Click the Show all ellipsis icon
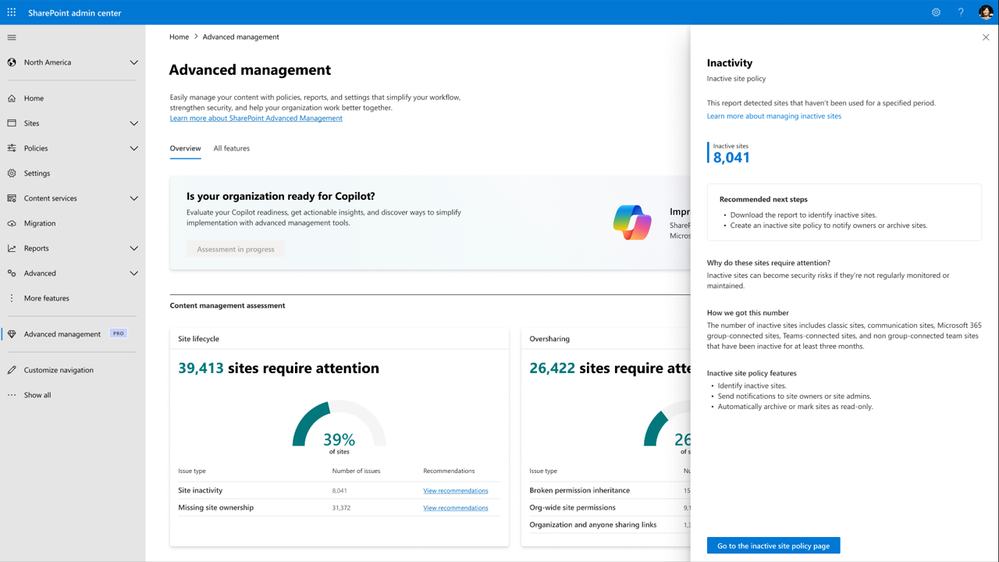The image size is (999, 562). pyautogui.click(x=11, y=395)
